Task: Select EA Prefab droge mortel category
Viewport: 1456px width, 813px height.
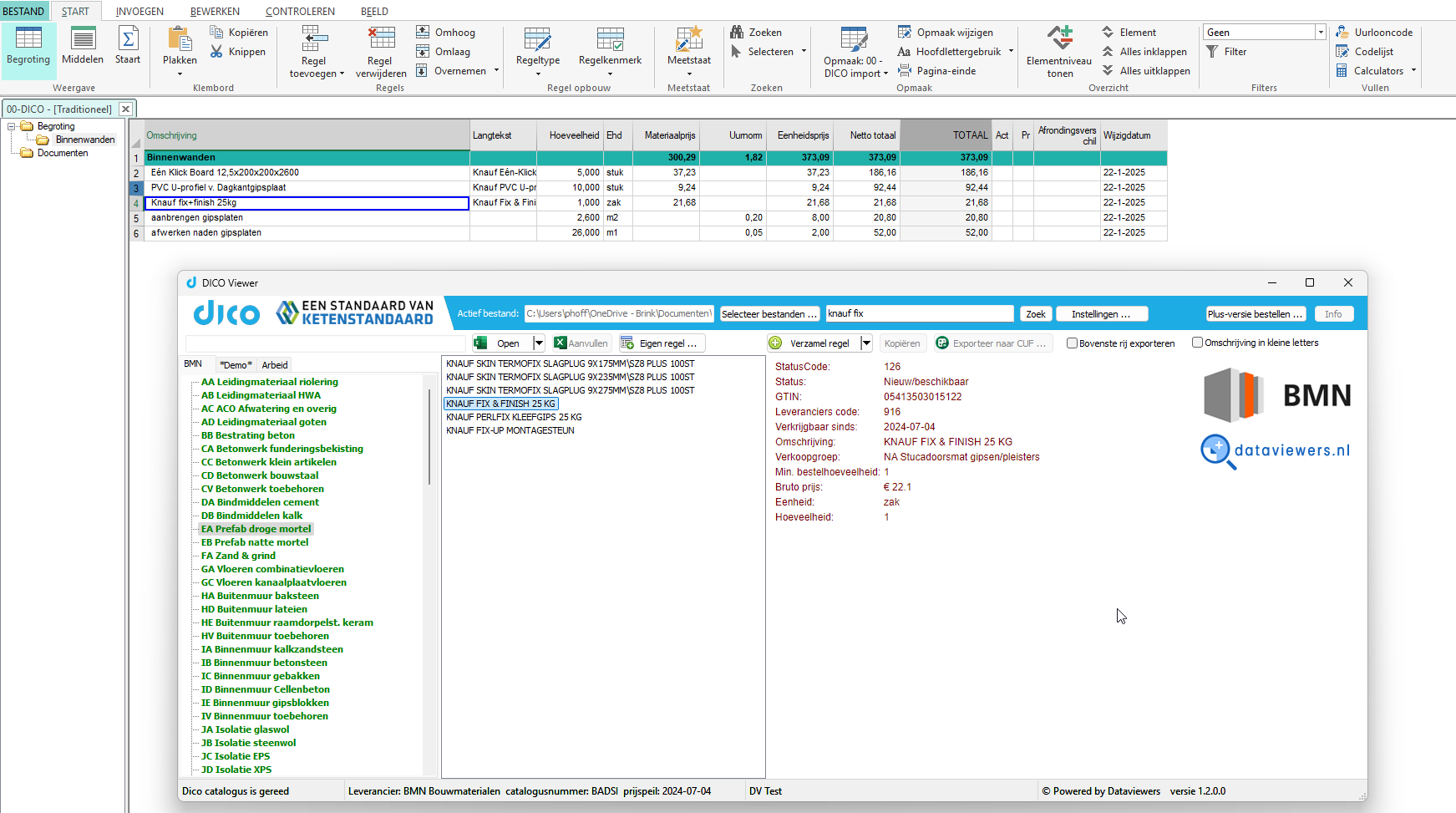Action: (256, 529)
